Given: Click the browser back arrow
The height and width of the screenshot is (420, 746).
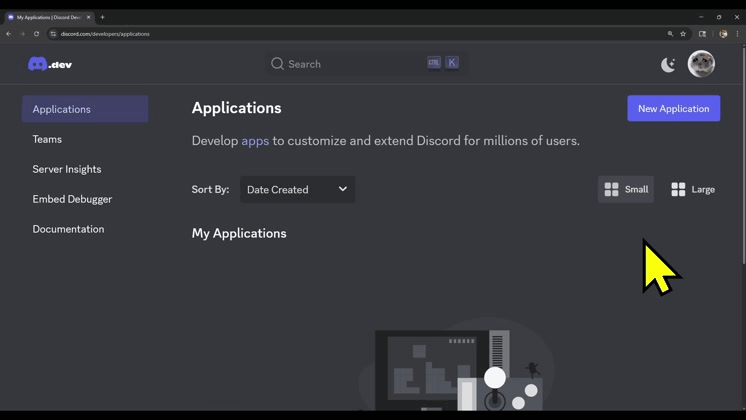Looking at the screenshot, I should pyautogui.click(x=9, y=34).
